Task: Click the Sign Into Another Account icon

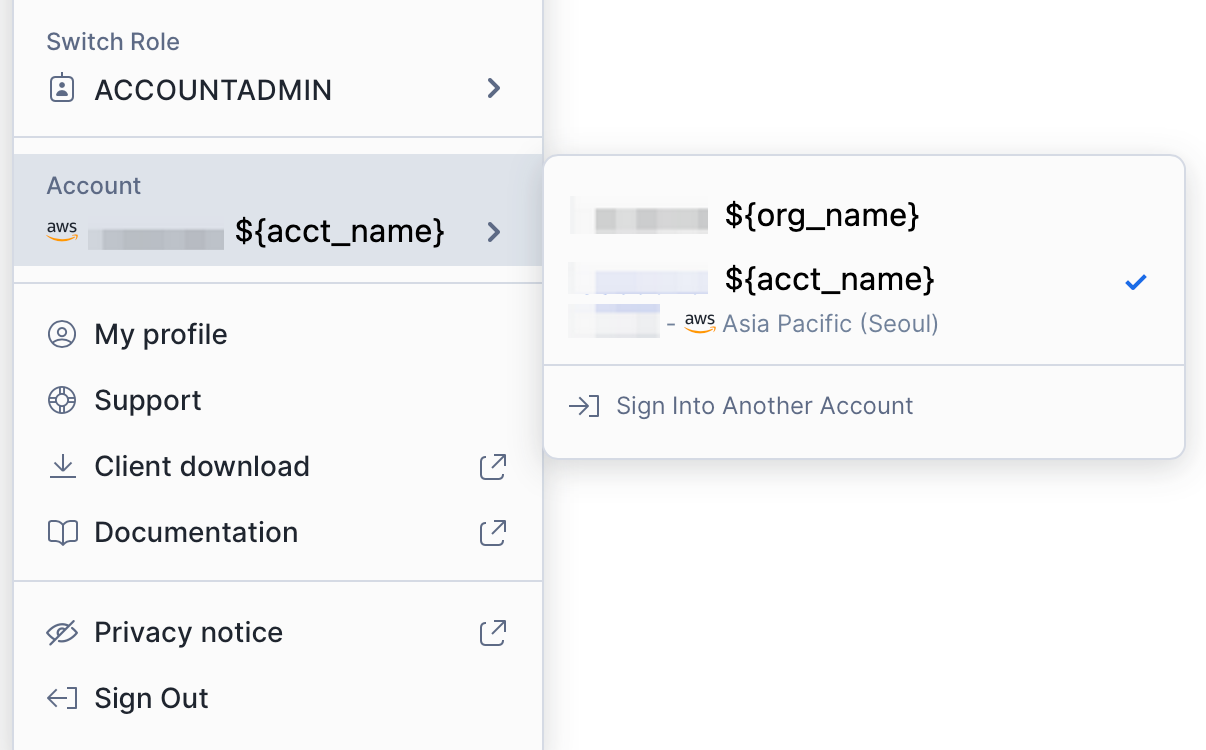Action: pyautogui.click(x=584, y=406)
